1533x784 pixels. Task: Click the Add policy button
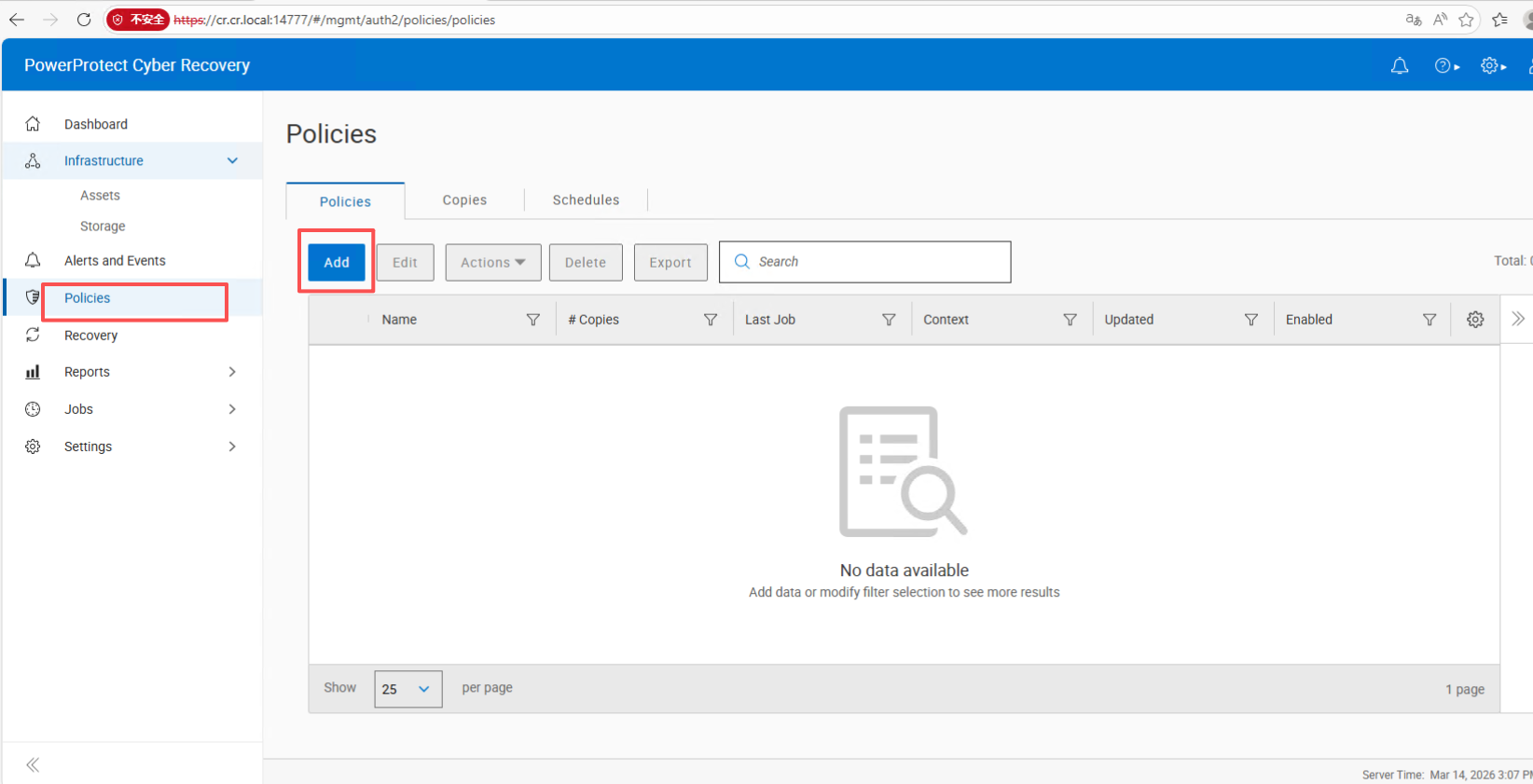coord(337,263)
